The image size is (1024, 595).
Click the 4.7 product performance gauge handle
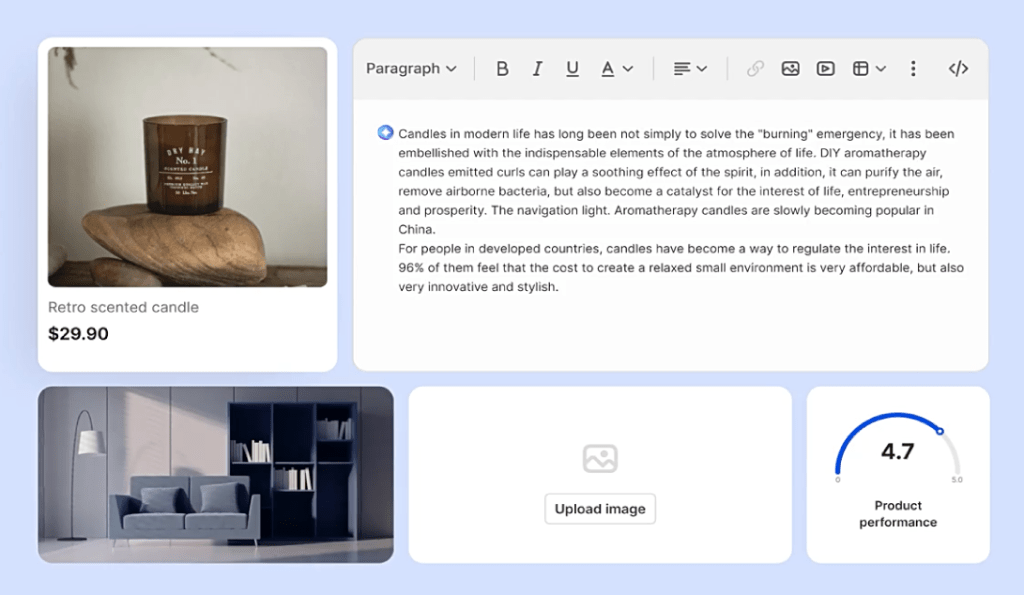pyautogui.click(x=939, y=431)
